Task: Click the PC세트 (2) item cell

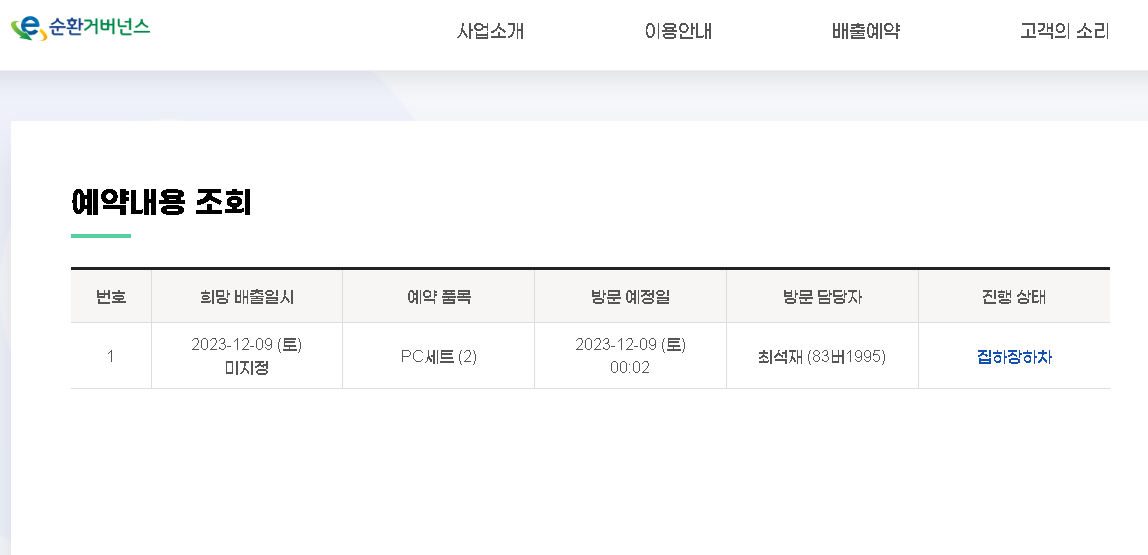Action: pos(438,356)
